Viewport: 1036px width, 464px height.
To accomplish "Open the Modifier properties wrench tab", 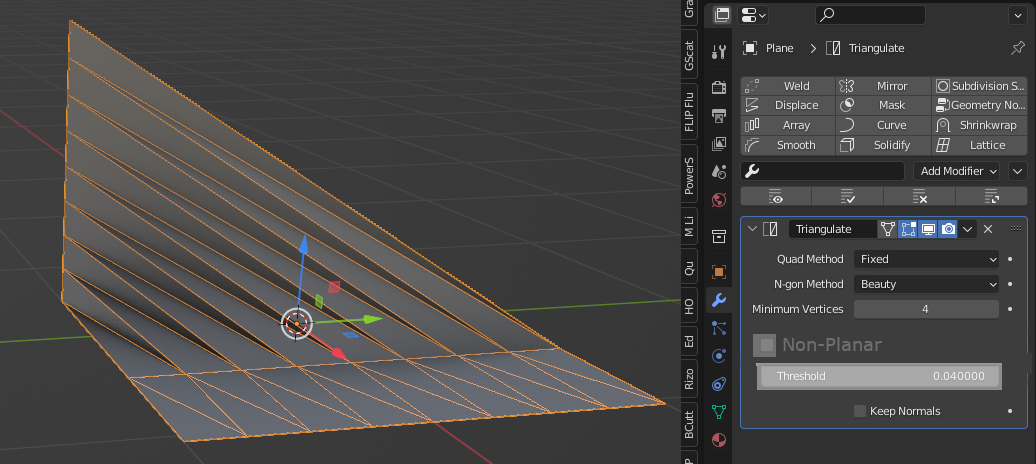I will (719, 300).
